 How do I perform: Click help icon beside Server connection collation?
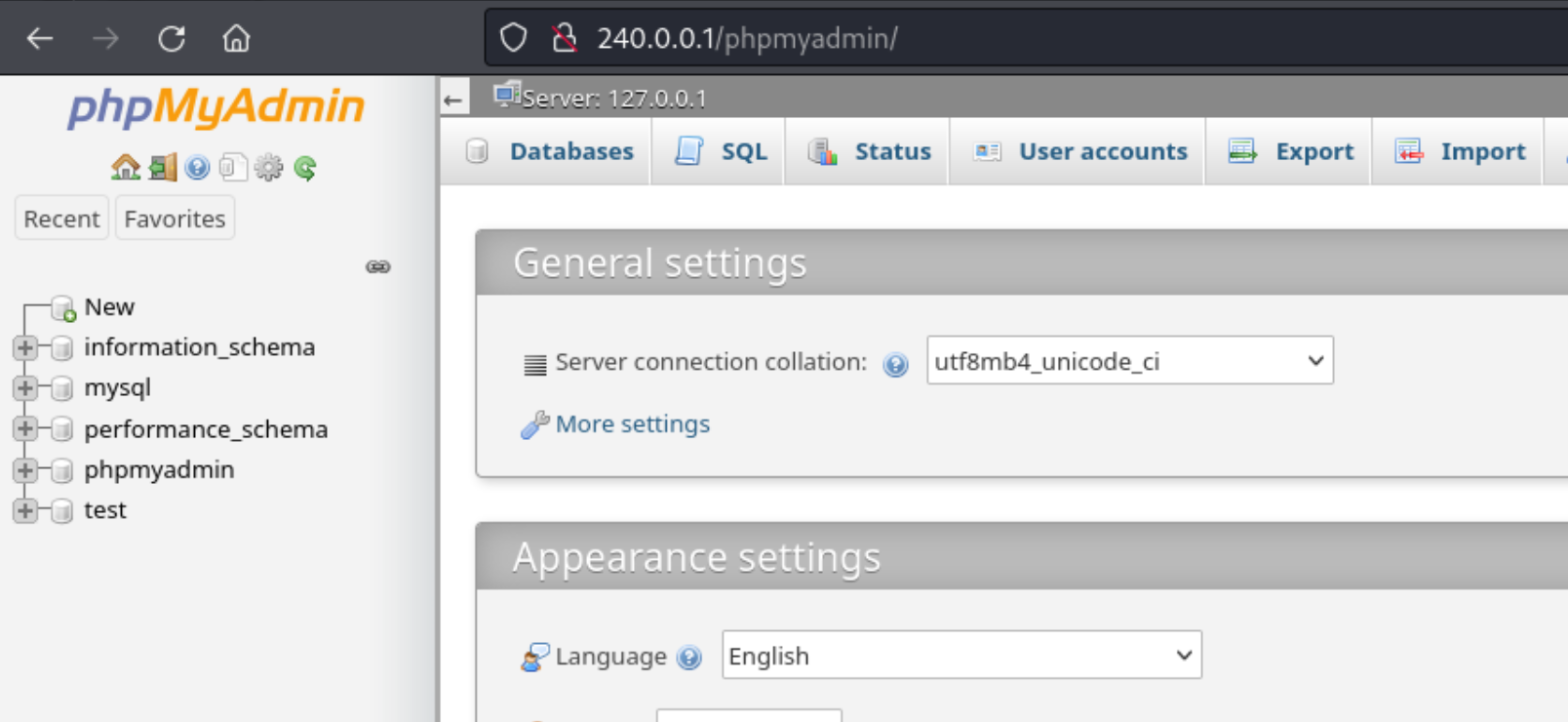tap(895, 364)
